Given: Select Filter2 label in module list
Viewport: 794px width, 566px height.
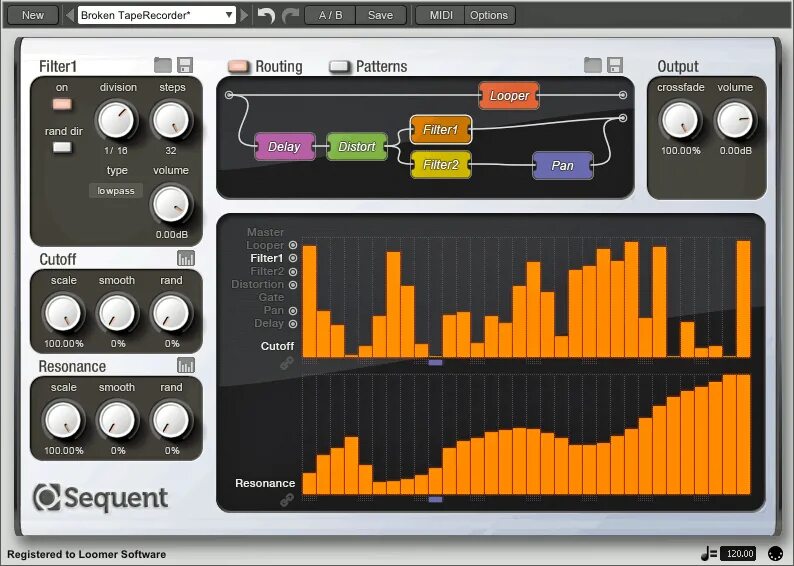Looking at the screenshot, I should 267,271.
